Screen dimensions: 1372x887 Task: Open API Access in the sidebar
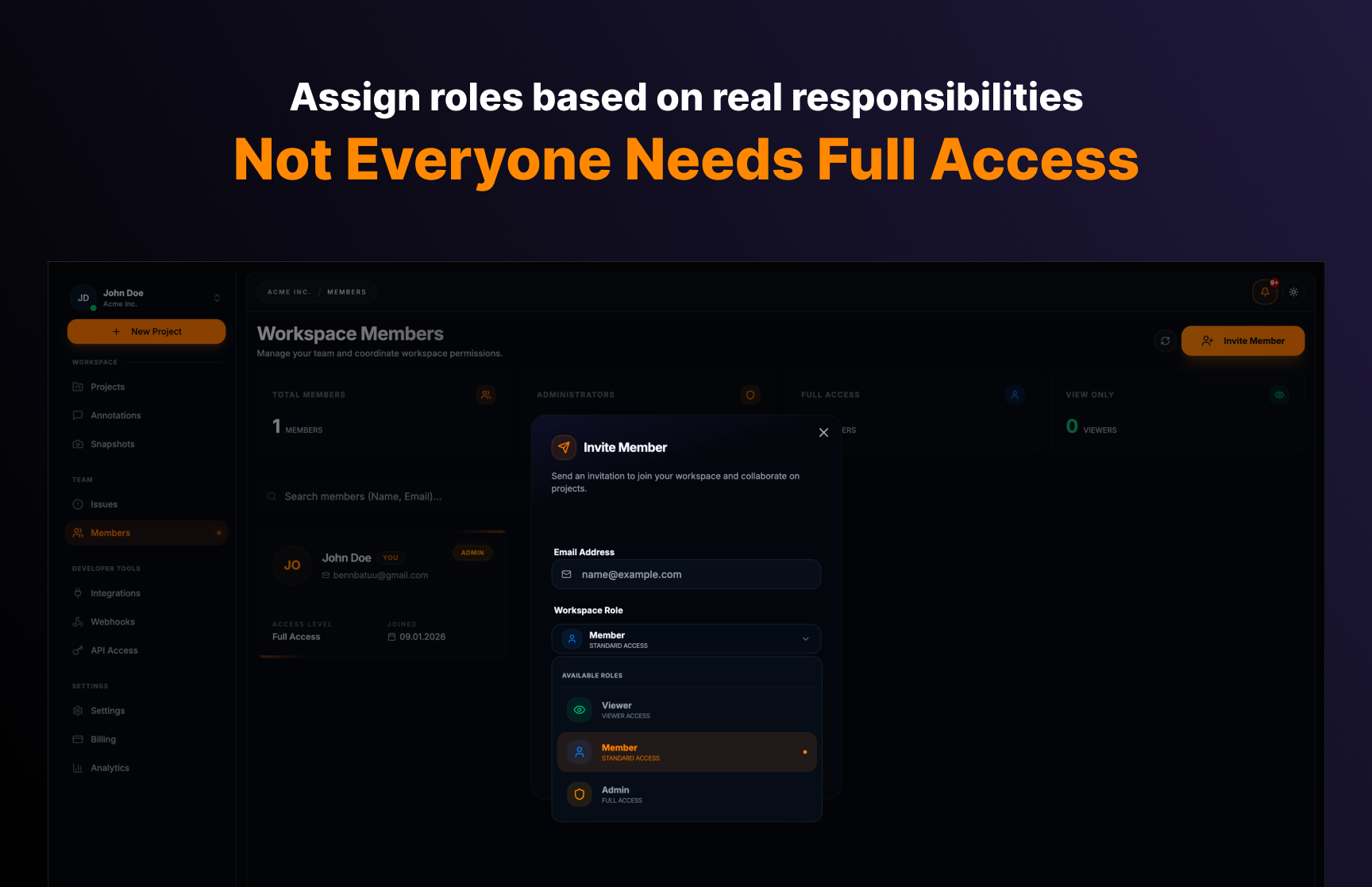(115, 650)
